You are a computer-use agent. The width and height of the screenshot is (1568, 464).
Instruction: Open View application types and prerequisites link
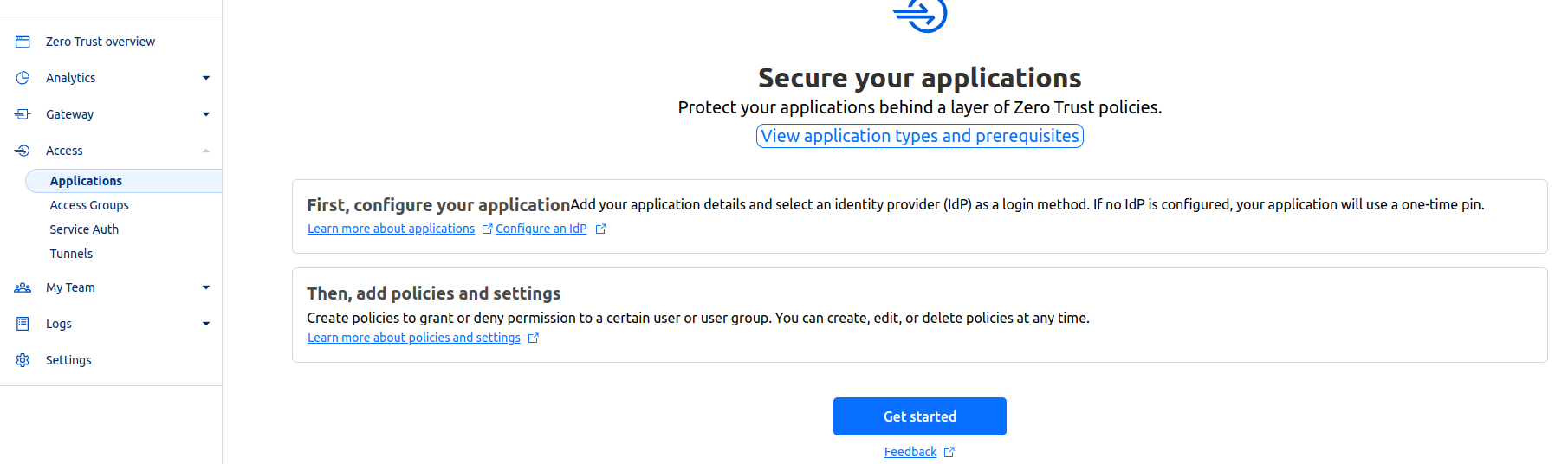click(x=920, y=136)
